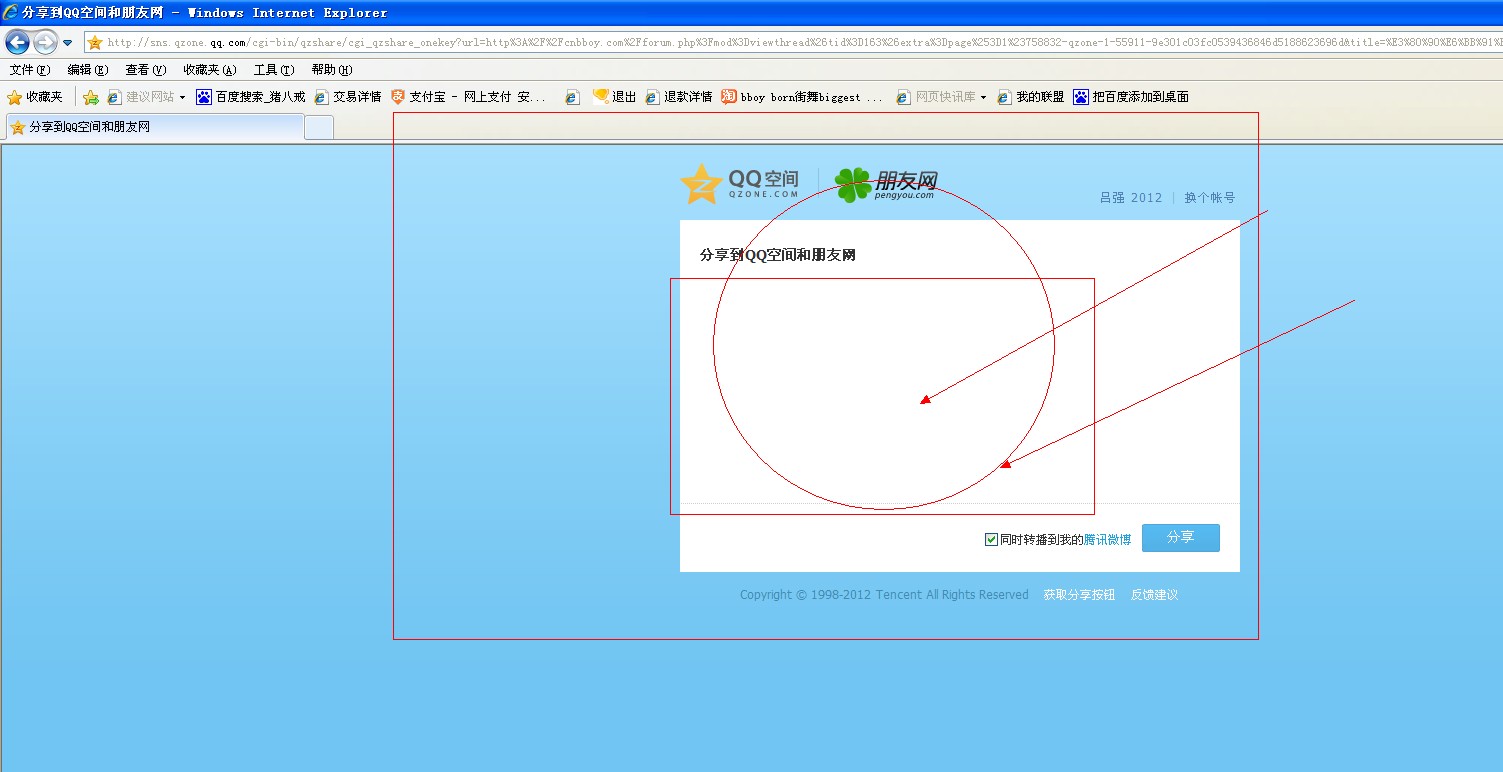This screenshot has width=1503, height=772.
Task: Open the bboy born街舞 bookmark
Action: [802, 97]
